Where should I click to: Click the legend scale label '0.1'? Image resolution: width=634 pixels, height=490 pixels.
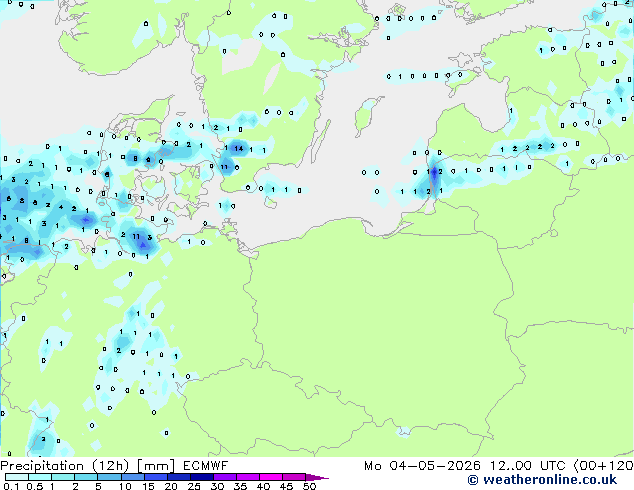point(11,486)
